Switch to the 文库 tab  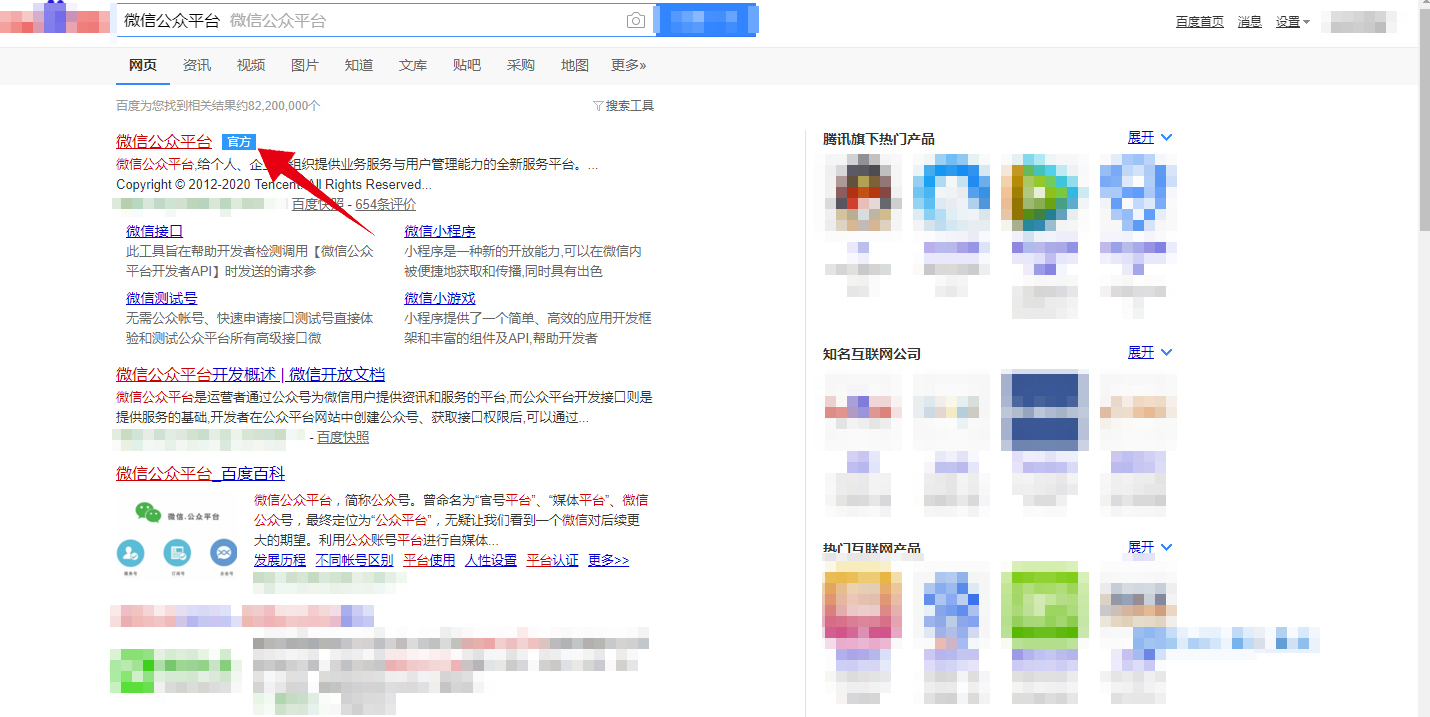(413, 65)
